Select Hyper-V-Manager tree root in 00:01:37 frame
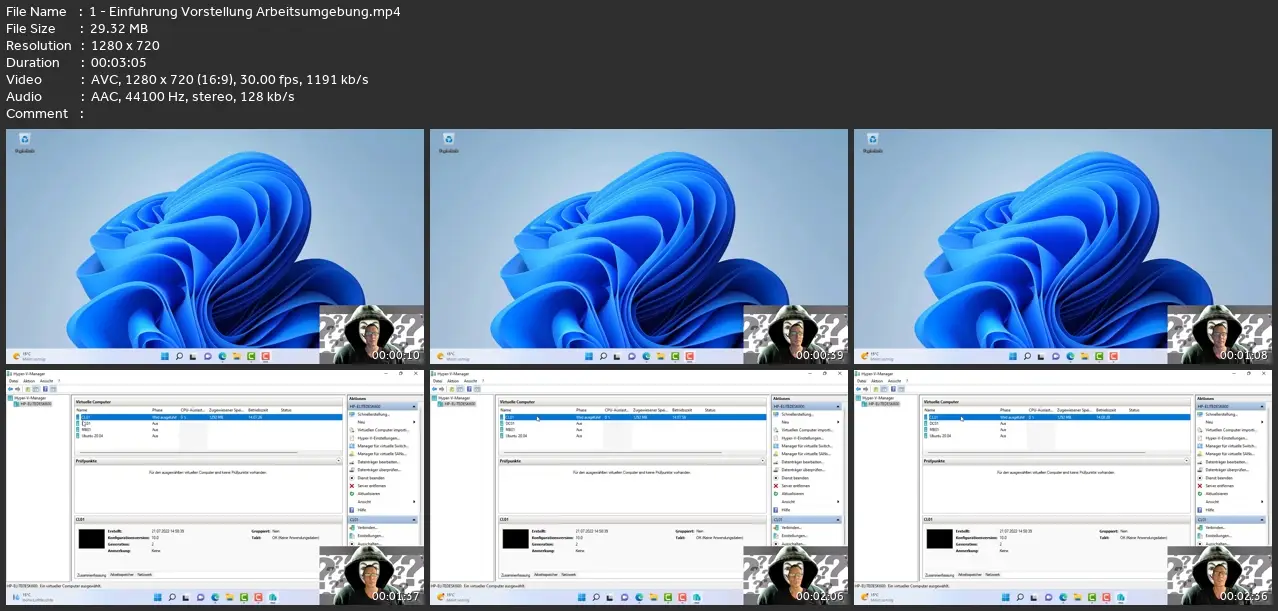The image size is (1278, 611). (x=27, y=398)
